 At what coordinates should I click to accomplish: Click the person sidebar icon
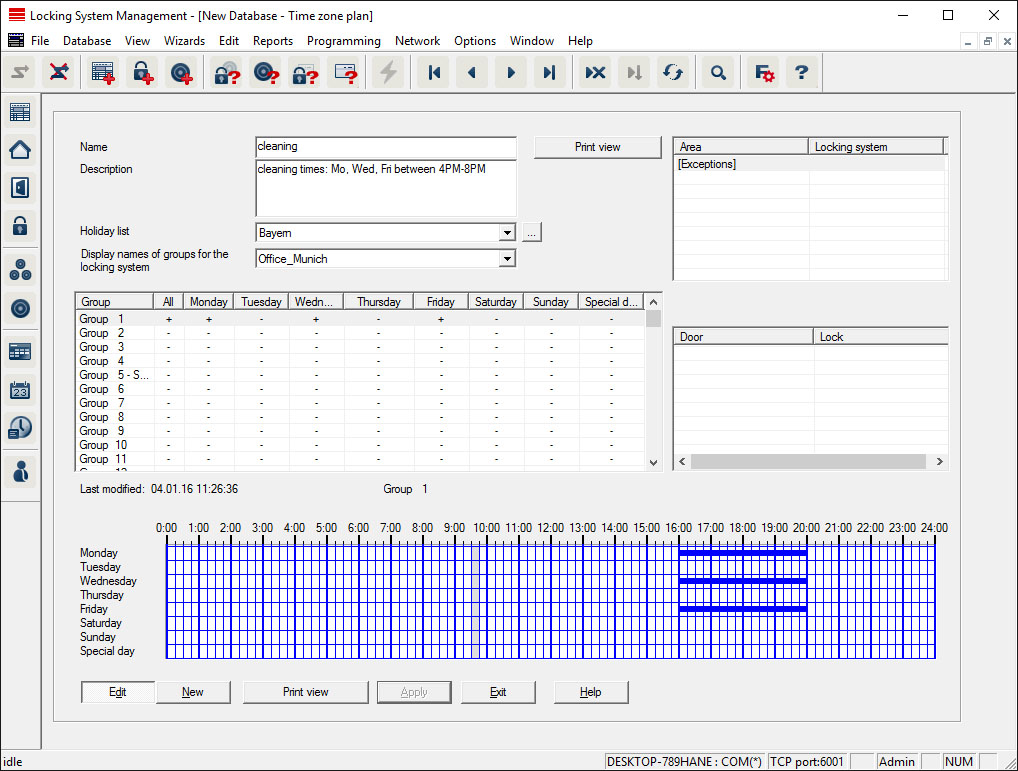click(x=20, y=470)
